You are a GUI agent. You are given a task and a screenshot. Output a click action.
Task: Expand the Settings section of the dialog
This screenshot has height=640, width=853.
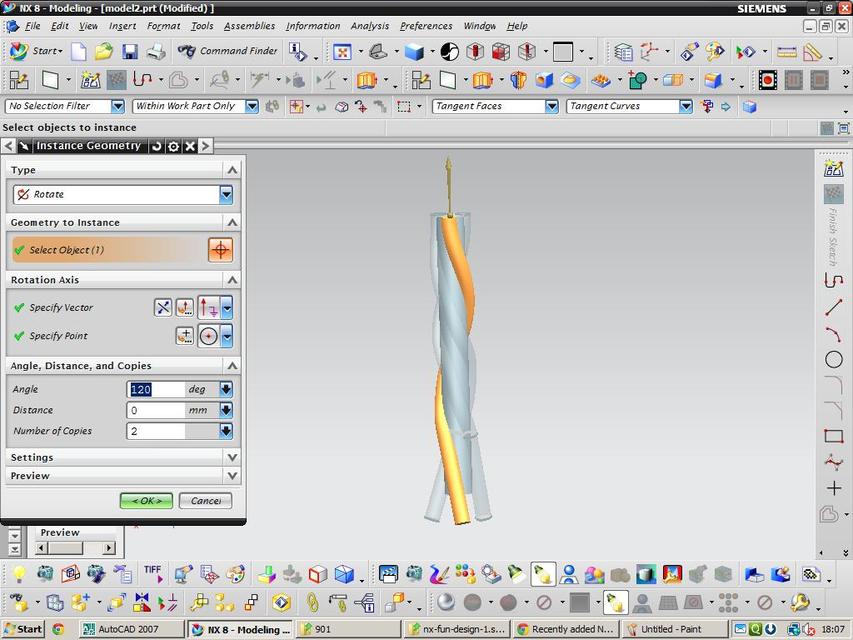click(231, 457)
